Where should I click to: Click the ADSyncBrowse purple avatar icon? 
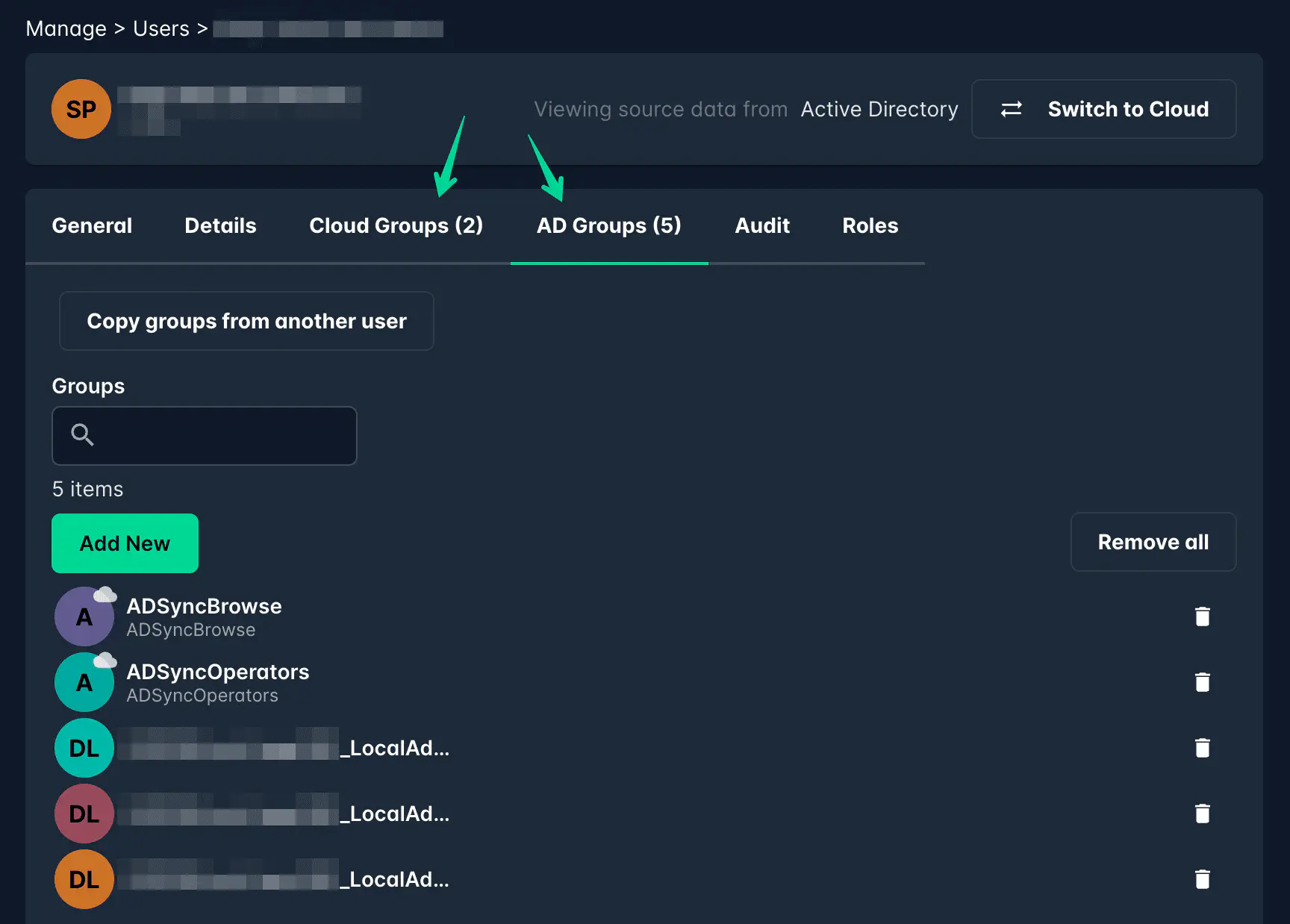pos(84,616)
